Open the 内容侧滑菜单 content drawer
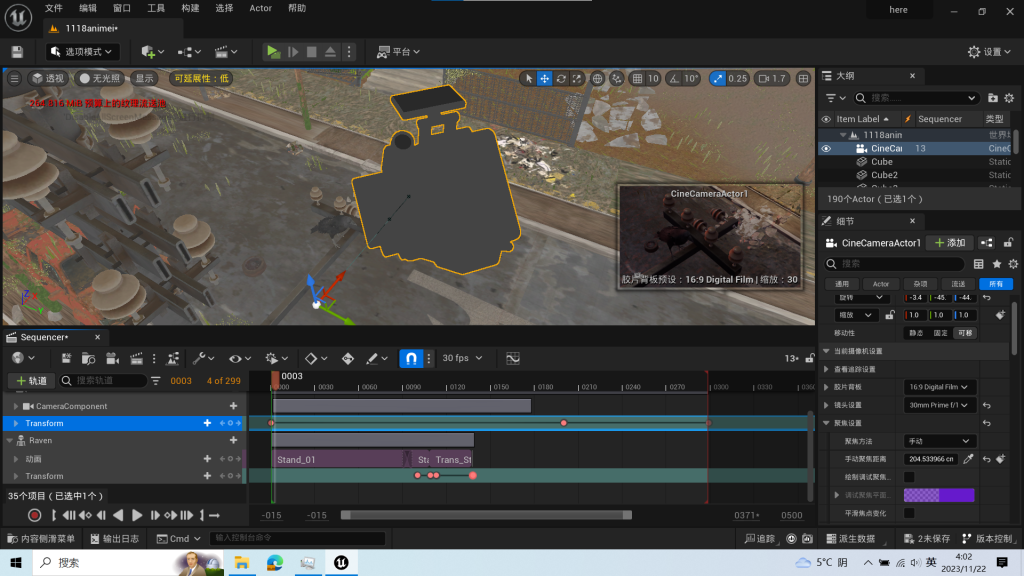1024x576 pixels. coord(41,539)
